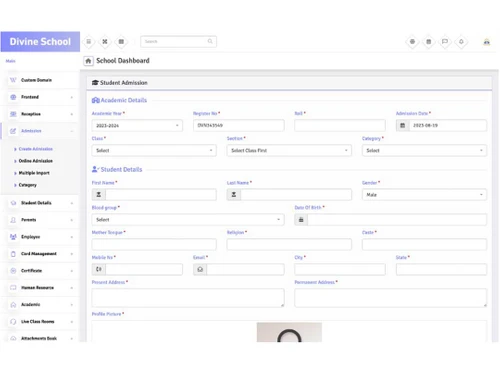Click the Mother Tongue input field
The width and height of the screenshot is (500, 375).
point(154,244)
